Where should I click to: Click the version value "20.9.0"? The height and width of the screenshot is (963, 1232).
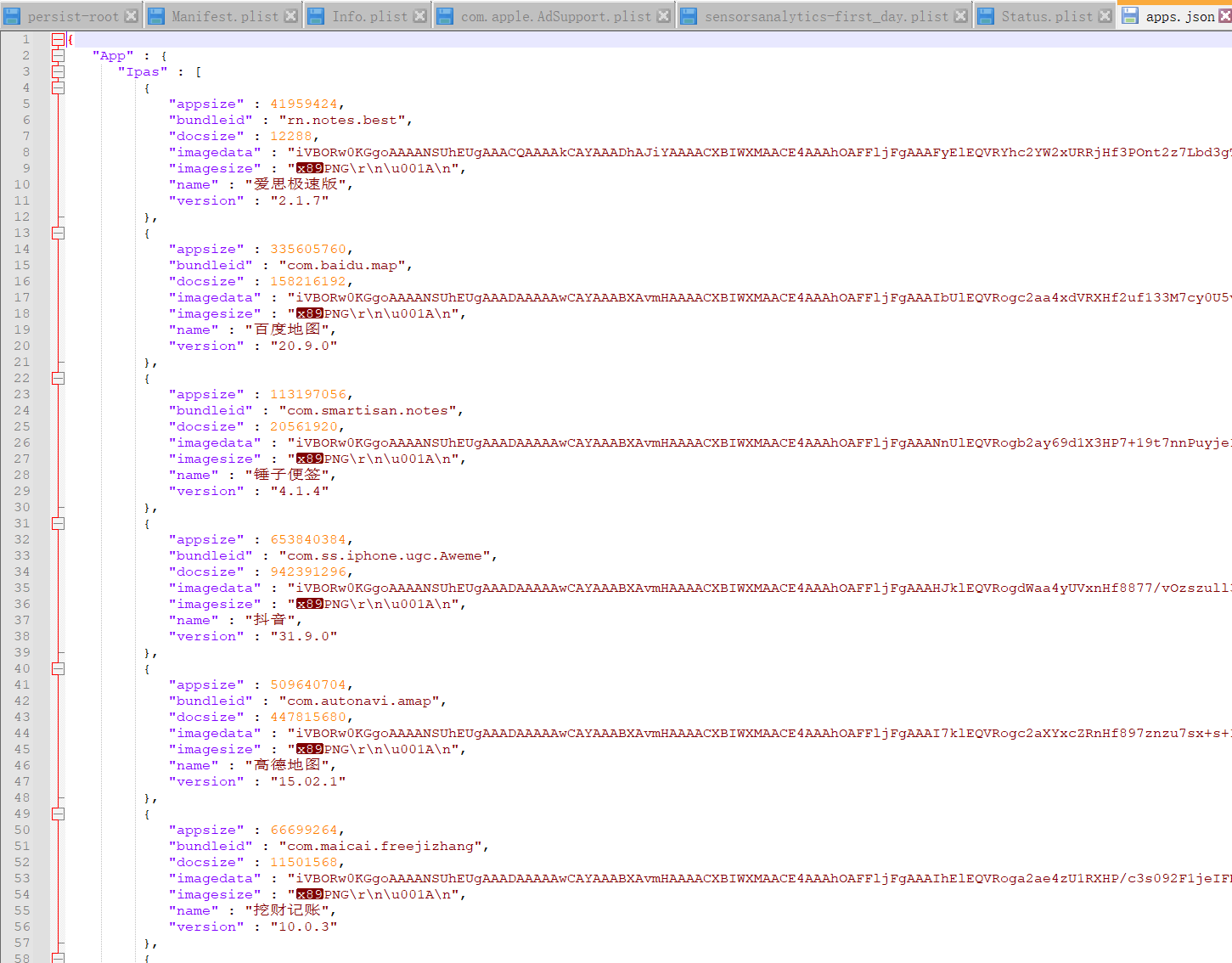pyautogui.click(x=304, y=346)
